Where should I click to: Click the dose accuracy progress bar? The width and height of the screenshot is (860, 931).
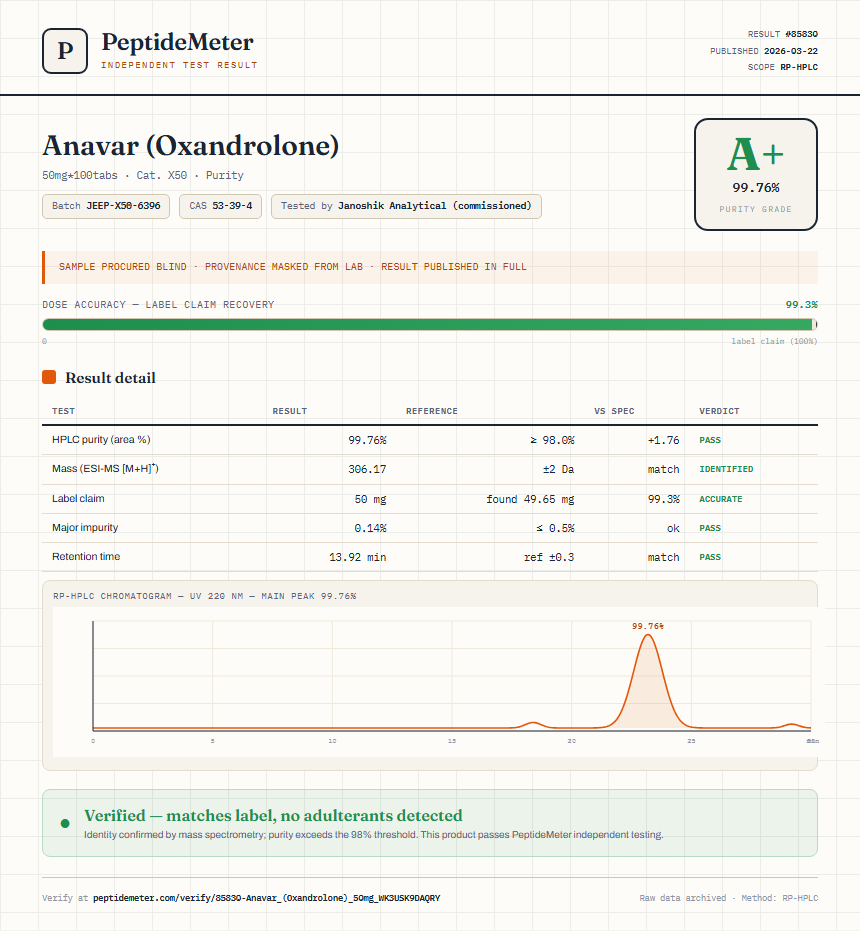click(x=430, y=324)
